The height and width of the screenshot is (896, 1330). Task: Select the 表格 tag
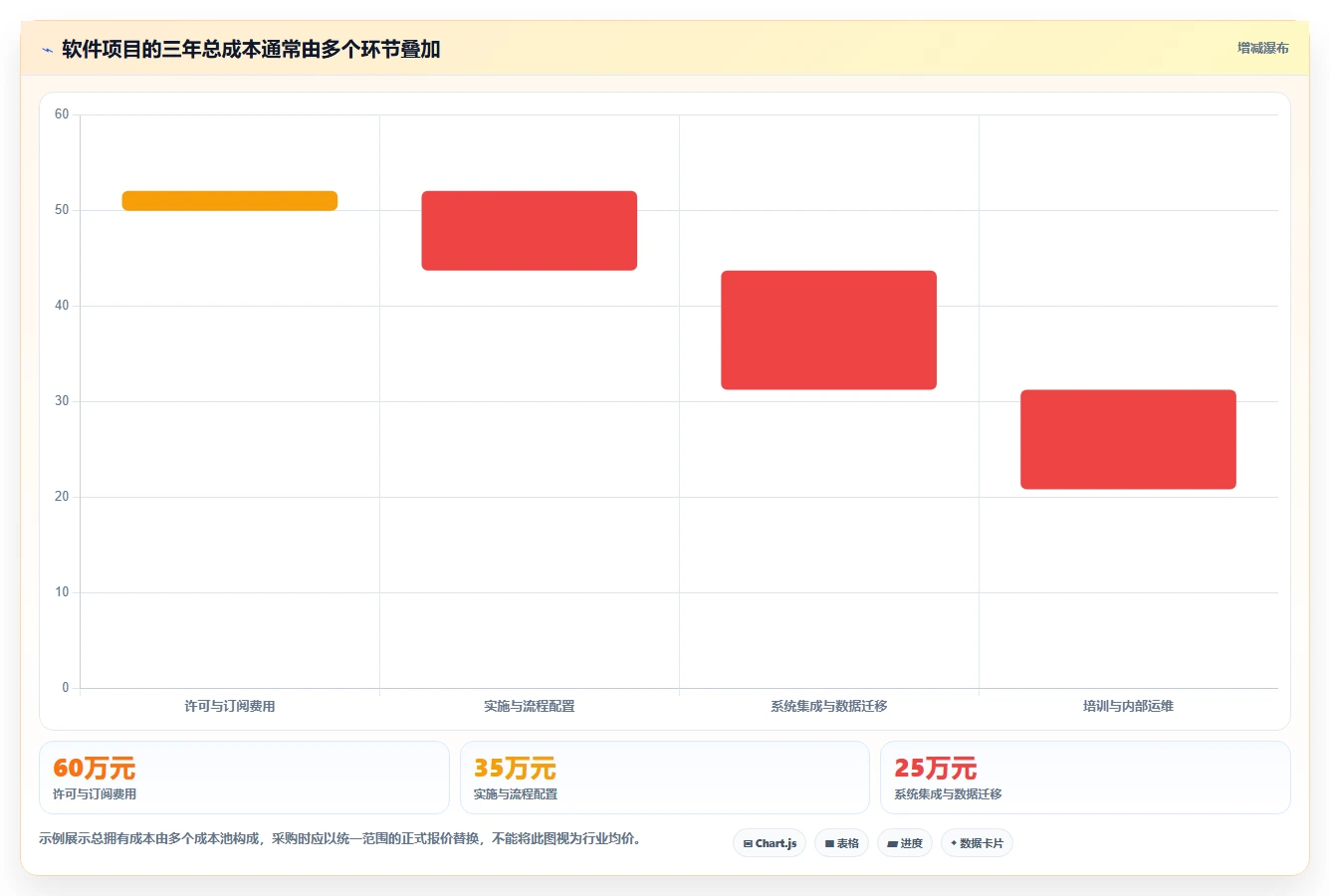841,843
